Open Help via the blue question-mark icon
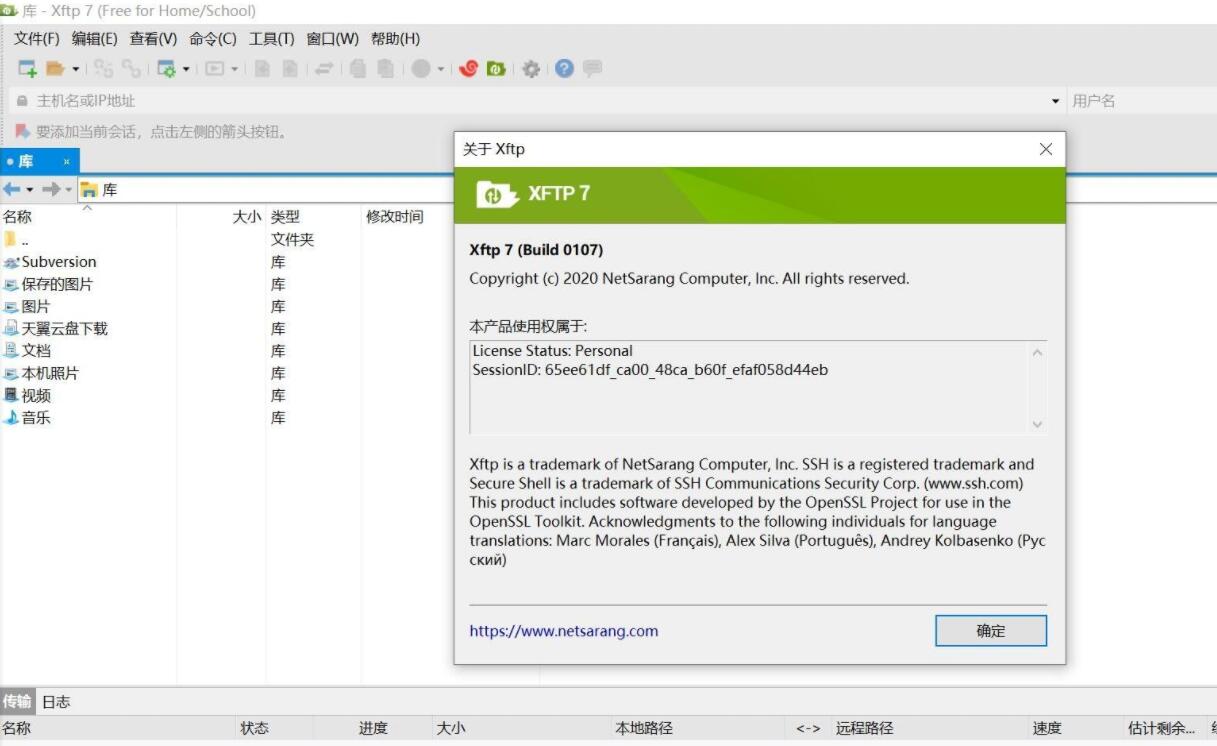Image resolution: width=1217 pixels, height=746 pixels. (564, 69)
